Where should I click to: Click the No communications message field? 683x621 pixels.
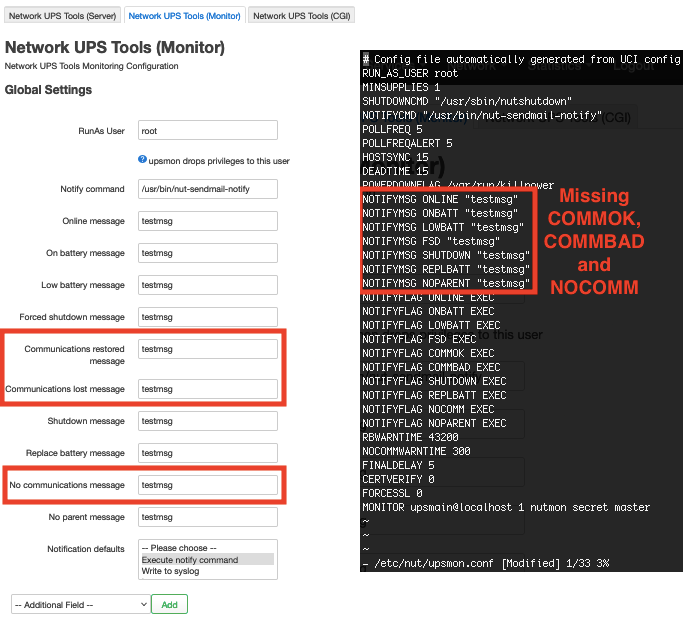click(x=208, y=485)
